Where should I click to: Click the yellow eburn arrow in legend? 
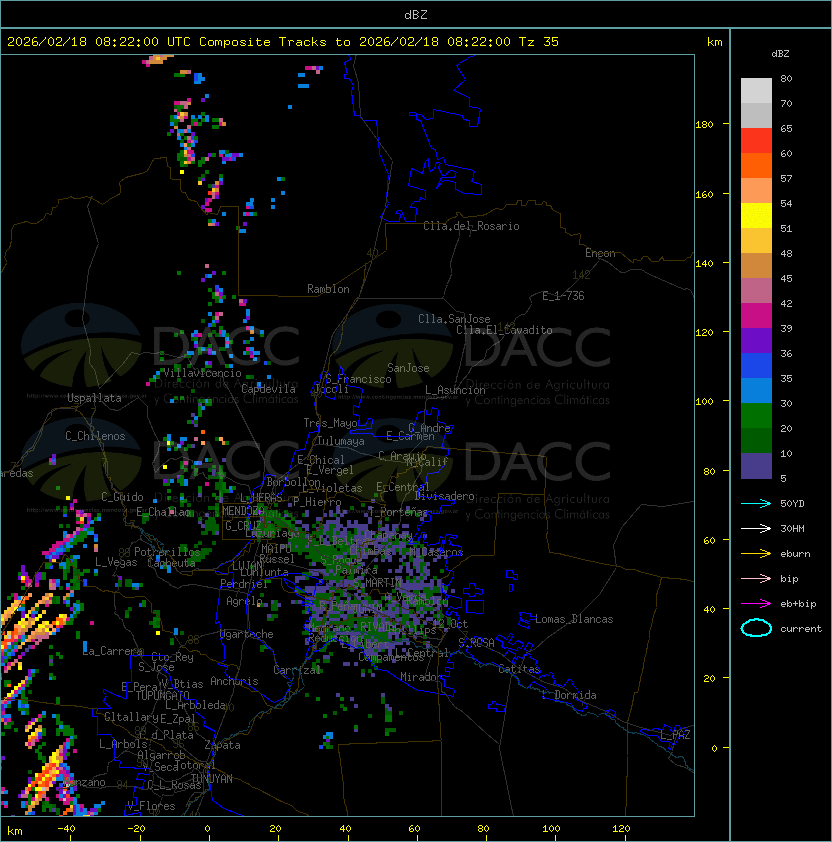(x=756, y=553)
